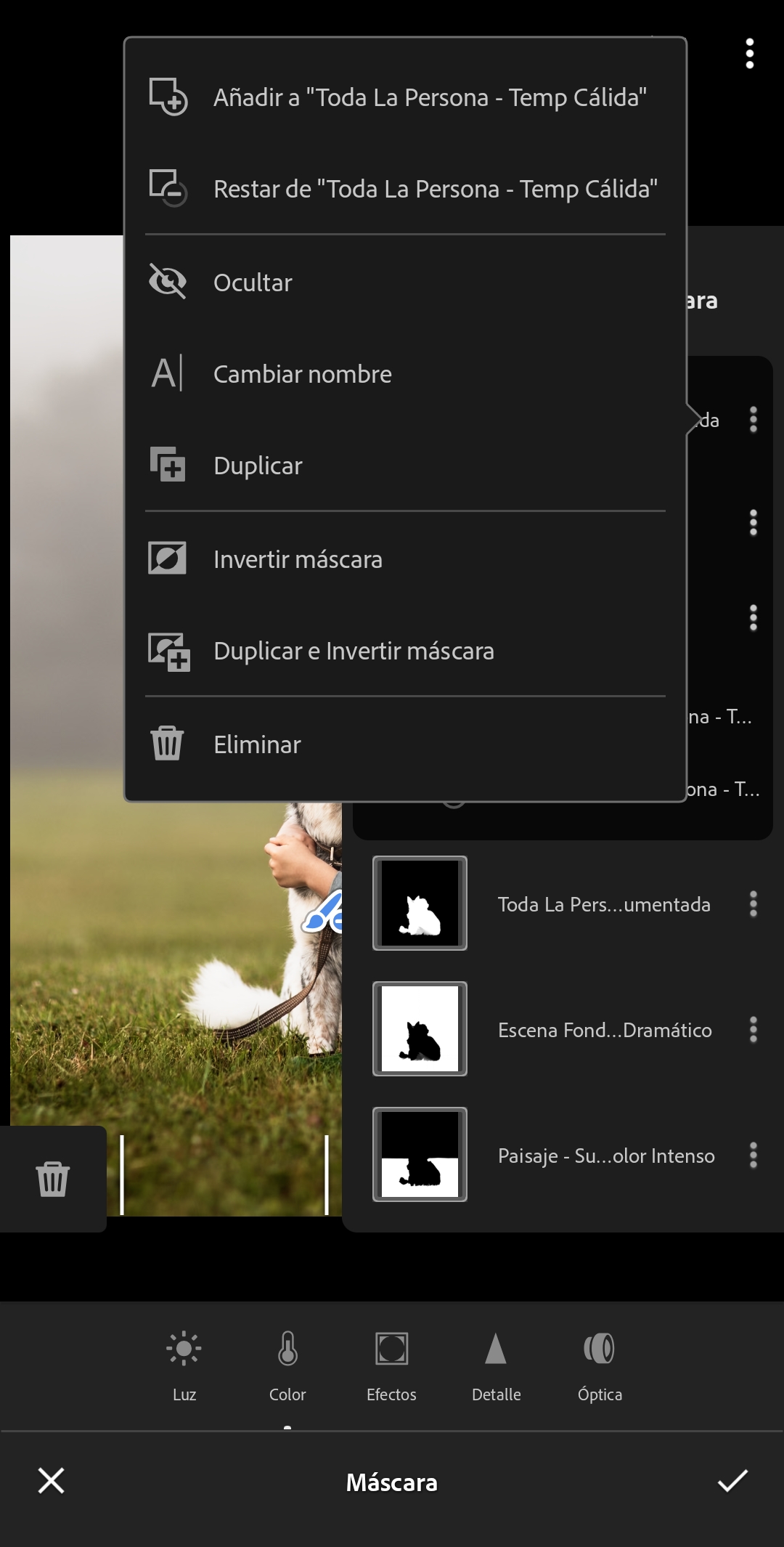Click the blue brush pin on photo
Screen dimensions: 784x1547
(322, 913)
